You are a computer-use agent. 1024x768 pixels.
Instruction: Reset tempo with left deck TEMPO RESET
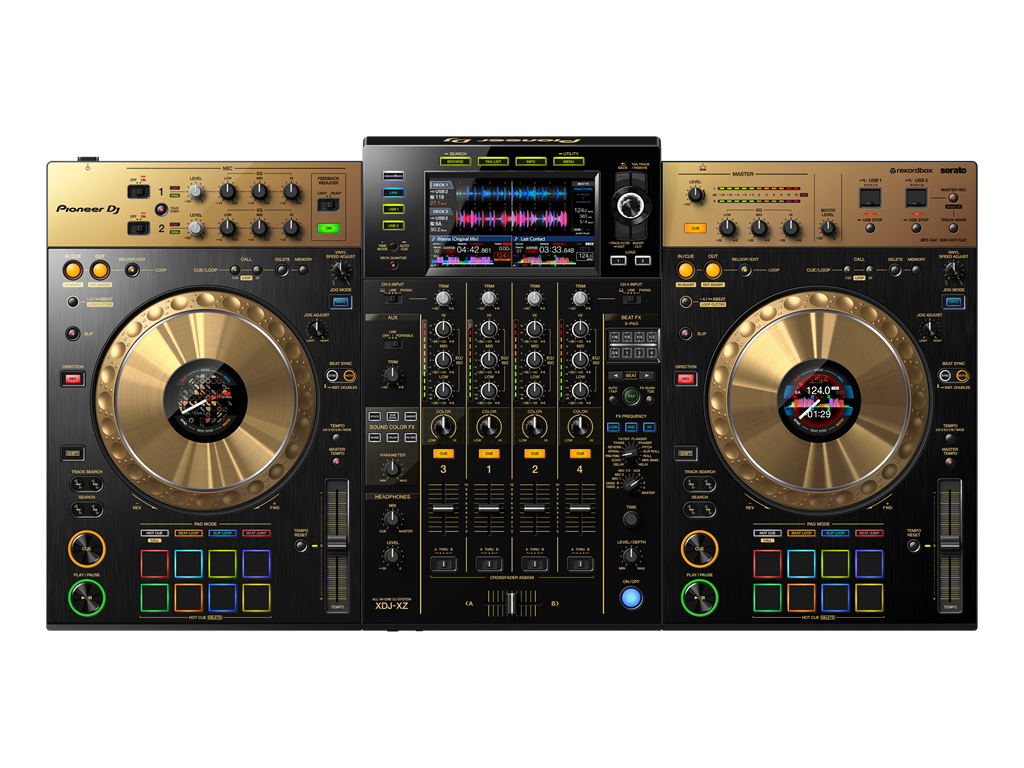pyautogui.click(x=301, y=545)
